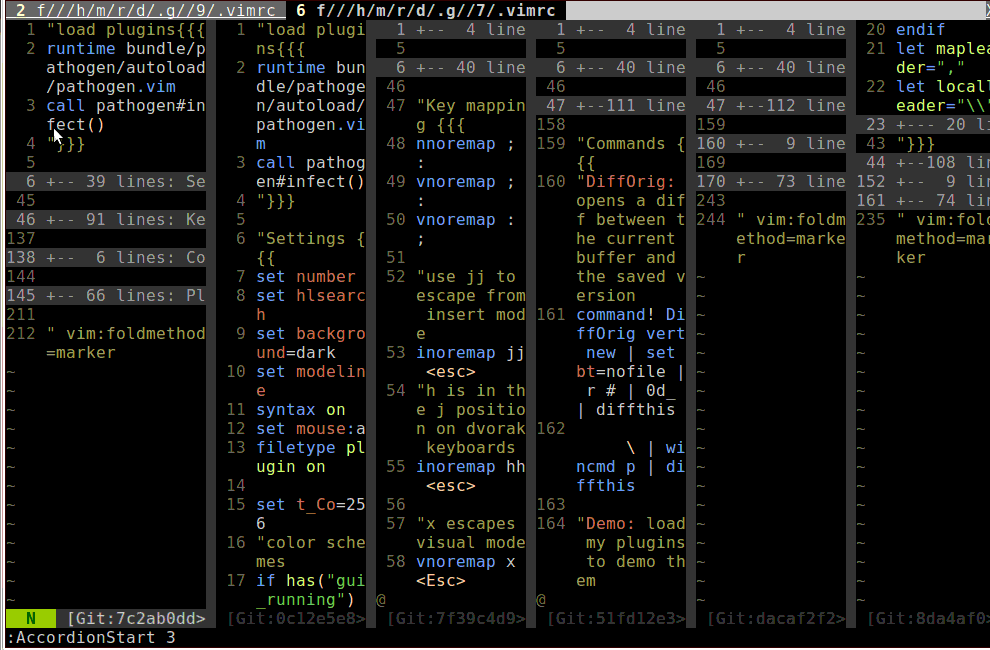The image size is (990, 650).
Task: Focus the window with status Git:0c12e5e8
Action: tap(296, 618)
